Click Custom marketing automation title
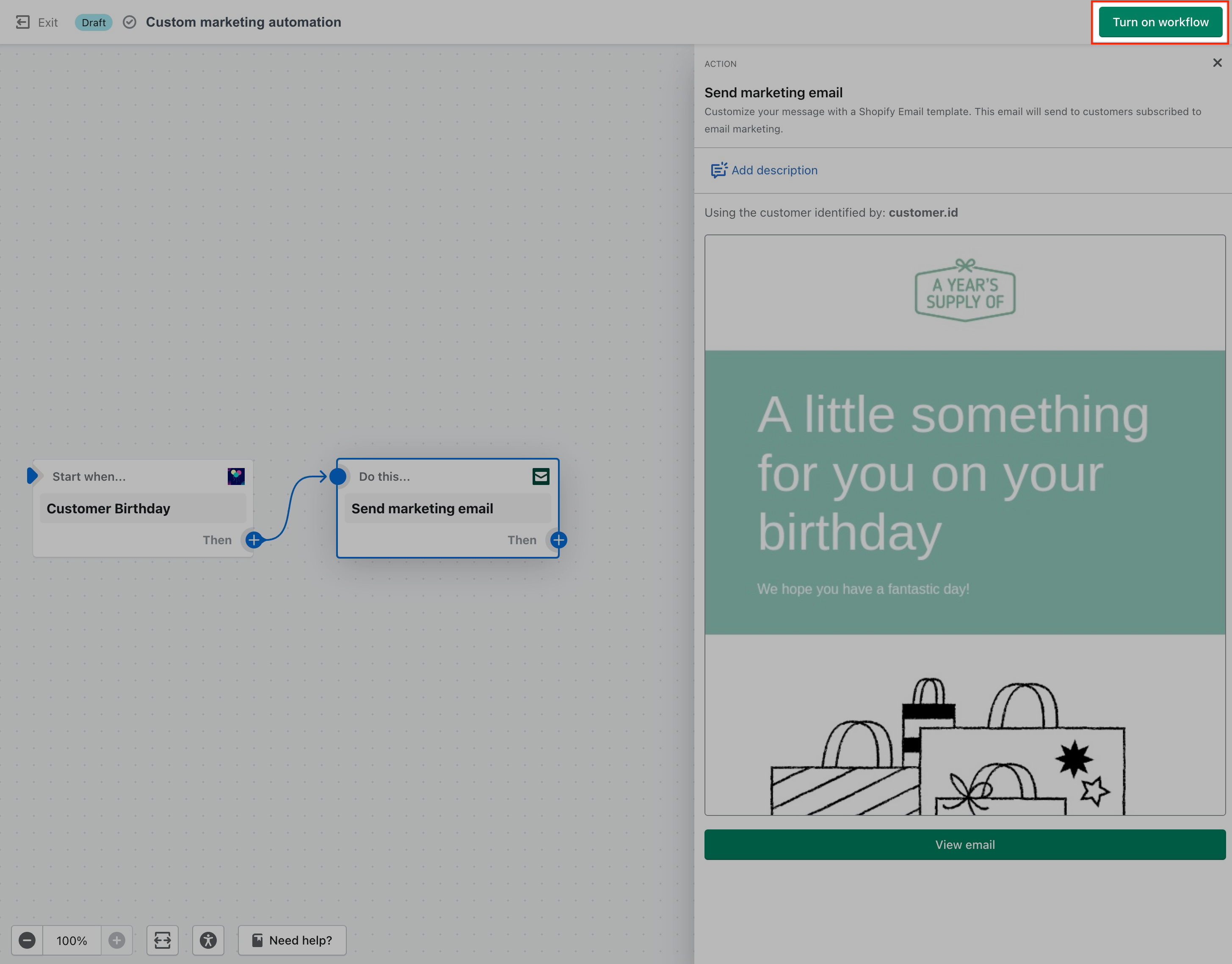1232x964 pixels. (x=243, y=22)
